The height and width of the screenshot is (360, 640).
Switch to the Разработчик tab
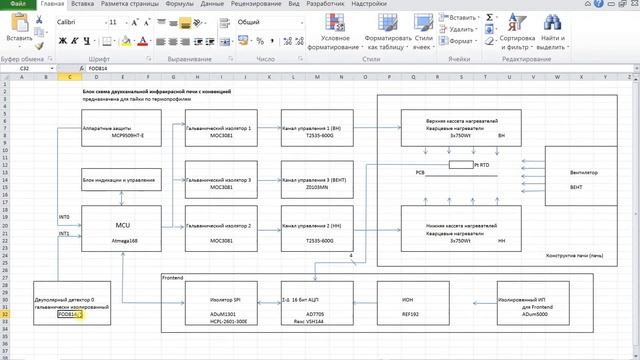point(325,4)
